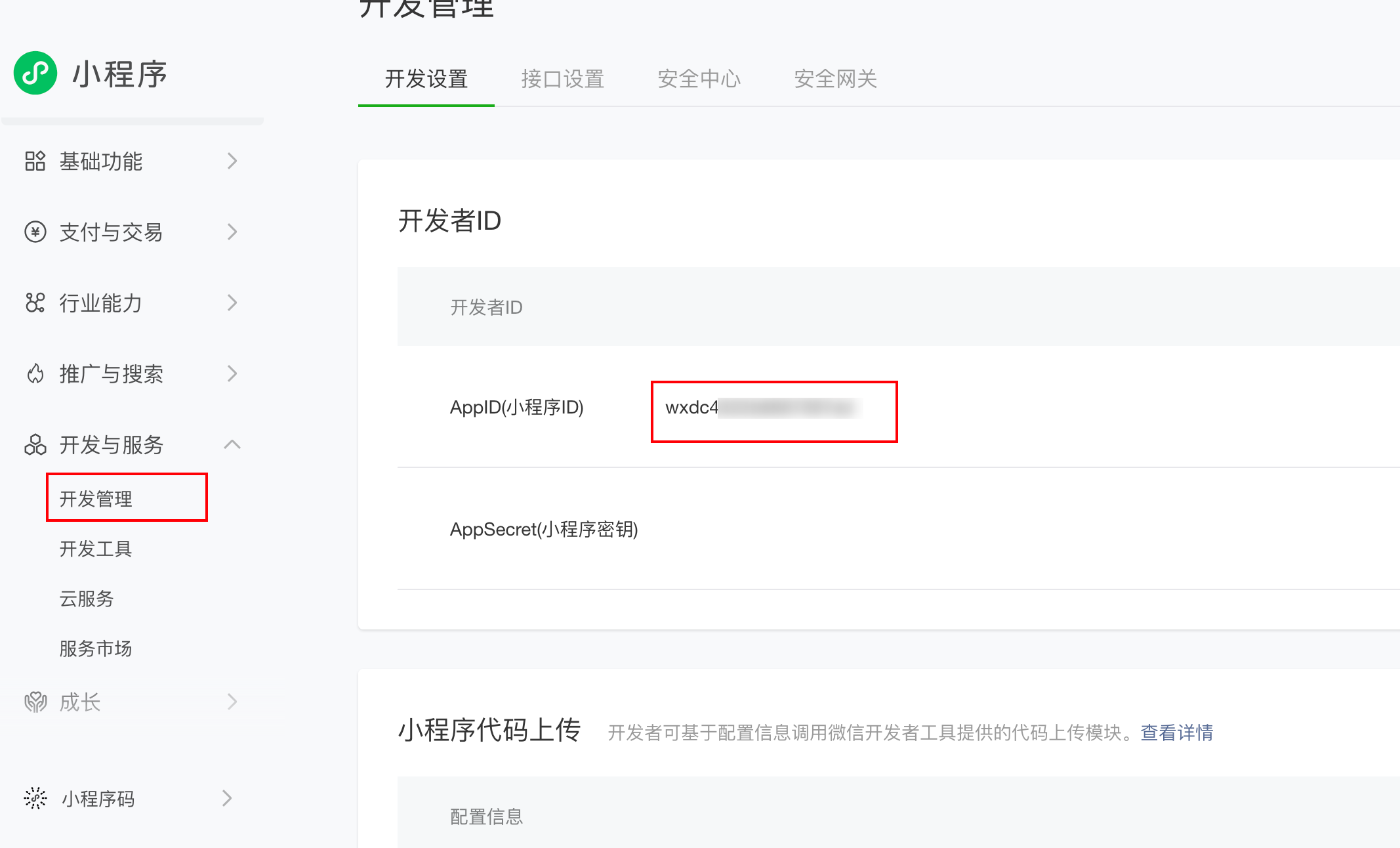Select 开发工具 in the sidebar
Image resolution: width=1400 pixels, height=848 pixels.
(96, 549)
